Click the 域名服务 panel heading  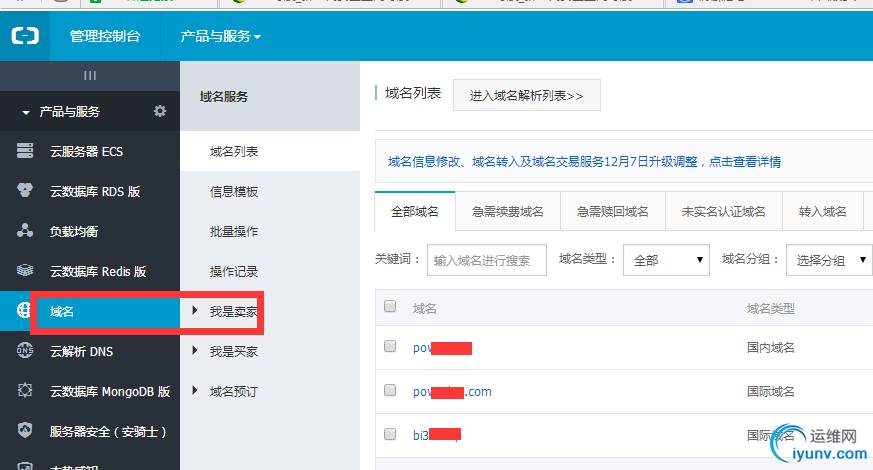(x=224, y=97)
